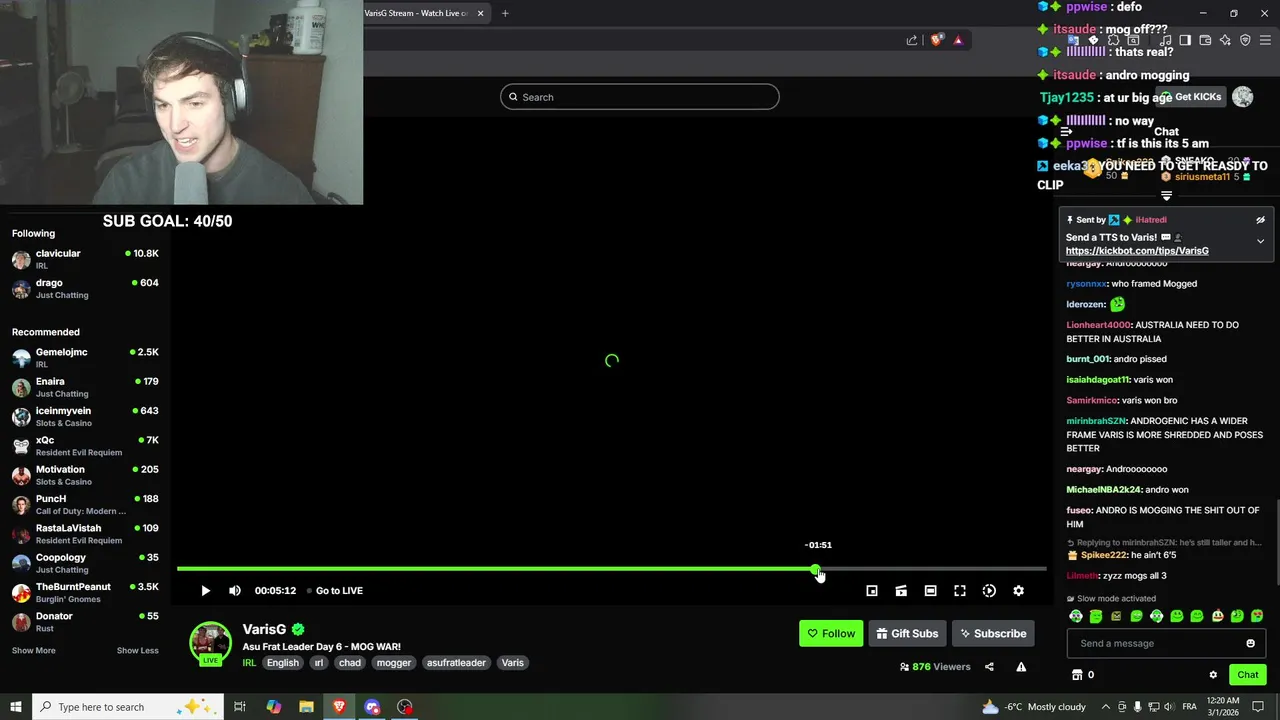This screenshot has width=1280, height=720.
Task: Open drago channel in Following list
Action: pyautogui.click(x=85, y=289)
